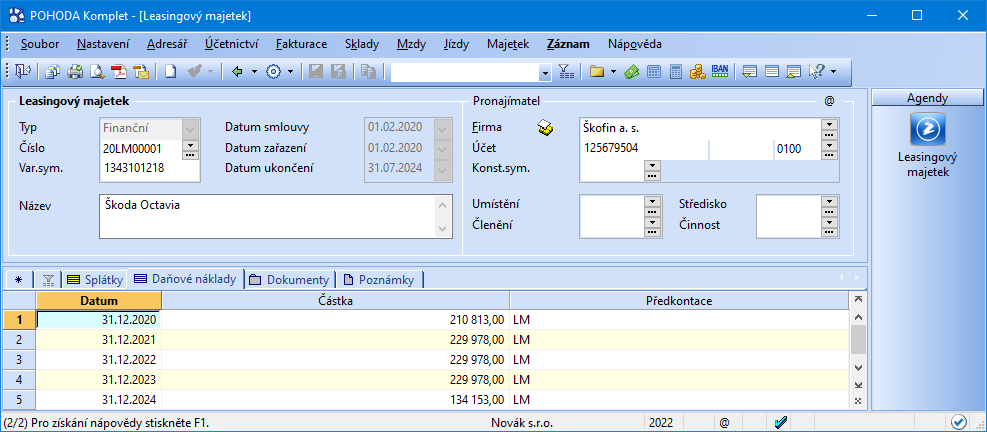This screenshot has height=432, width=987.
Task: Select the date cell 31.12.2022
Action: pos(99,360)
